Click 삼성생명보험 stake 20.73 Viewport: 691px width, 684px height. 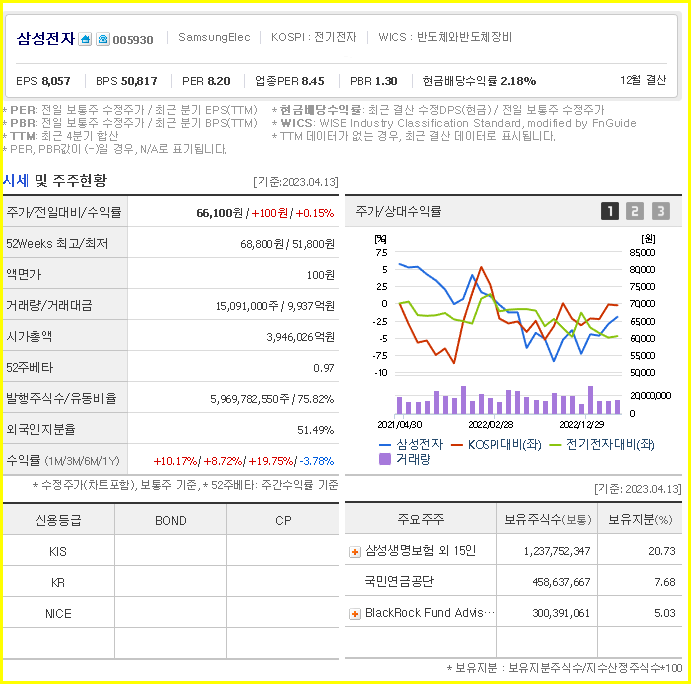point(662,551)
